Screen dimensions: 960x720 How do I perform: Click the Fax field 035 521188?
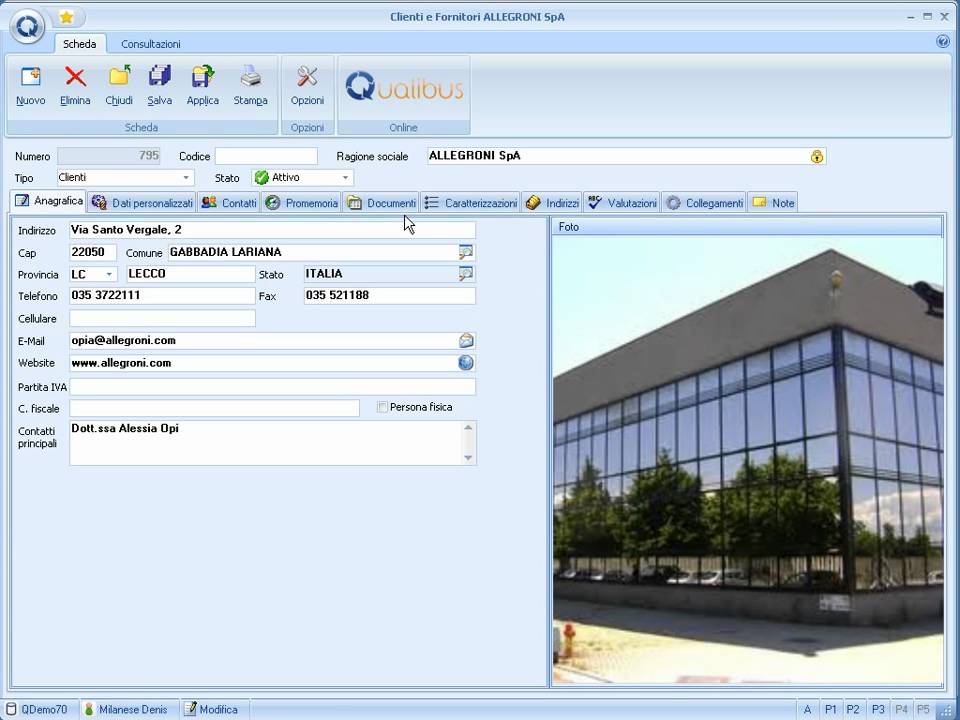click(x=389, y=296)
